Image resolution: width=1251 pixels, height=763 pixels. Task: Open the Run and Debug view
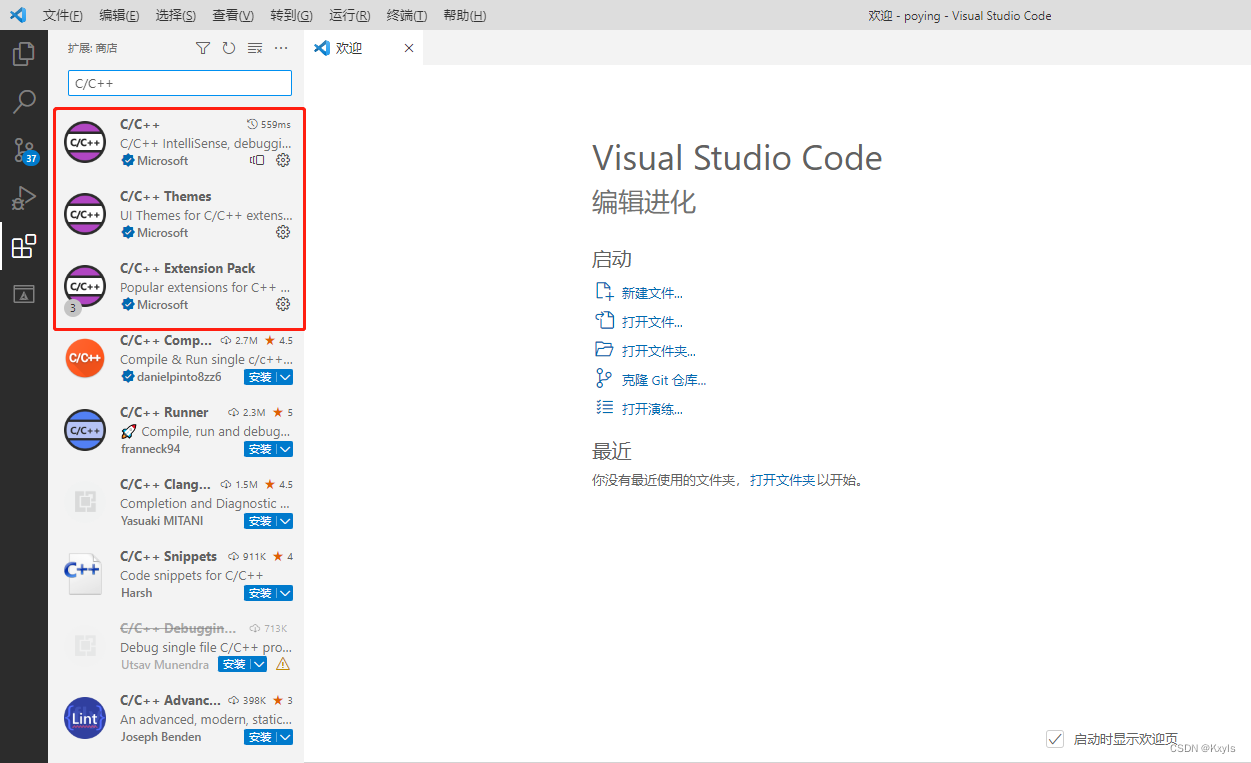[24, 198]
